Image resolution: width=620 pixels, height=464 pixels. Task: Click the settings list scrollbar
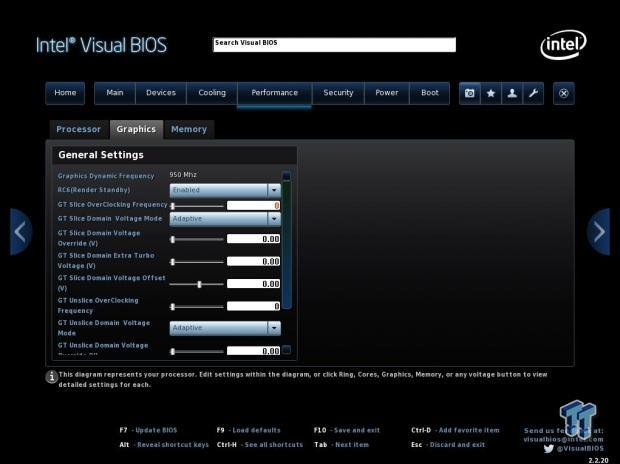(x=287, y=244)
